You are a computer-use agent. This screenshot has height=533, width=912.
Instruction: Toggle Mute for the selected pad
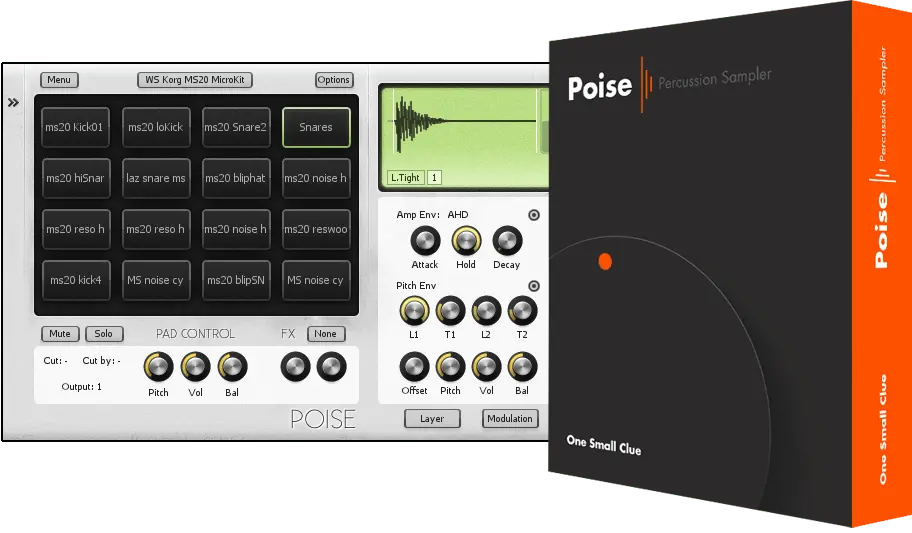pyautogui.click(x=59, y=334)
